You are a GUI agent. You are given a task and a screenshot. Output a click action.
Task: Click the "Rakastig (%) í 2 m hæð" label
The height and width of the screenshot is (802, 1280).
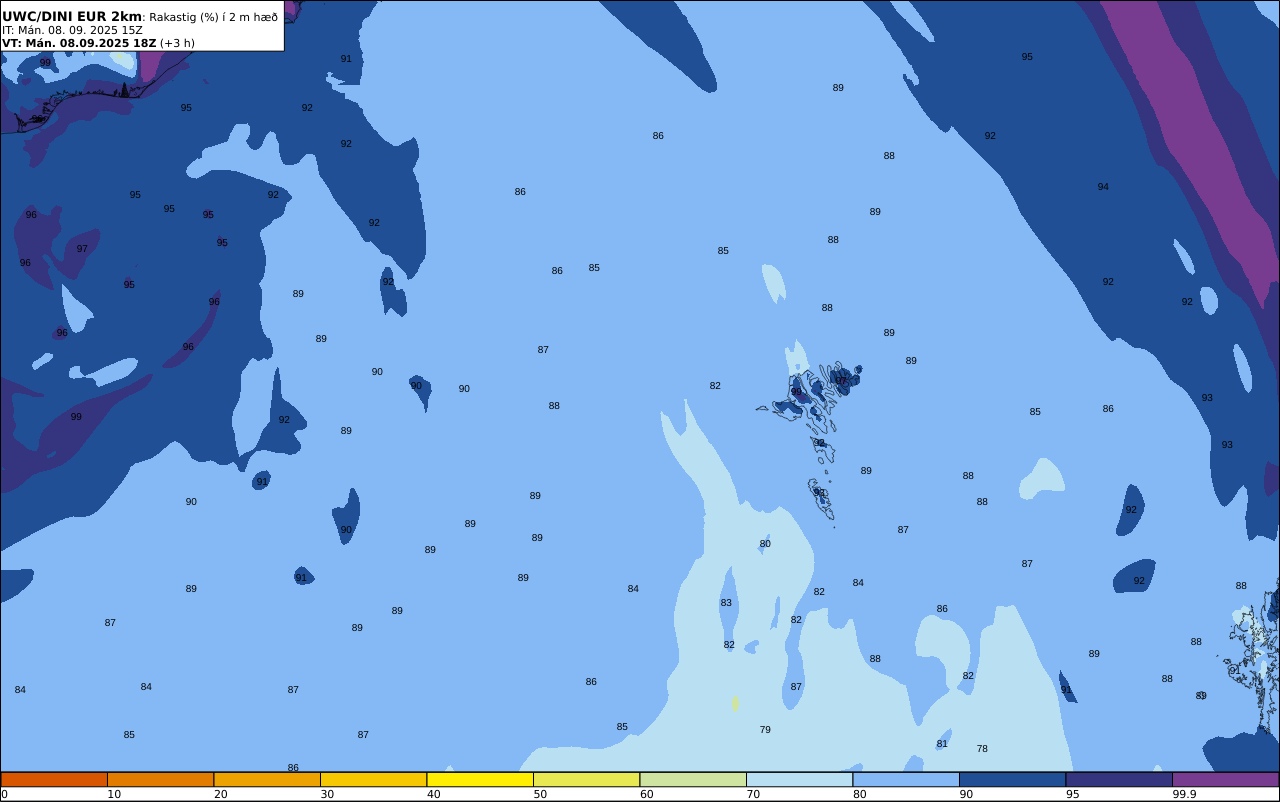[214, 17]
